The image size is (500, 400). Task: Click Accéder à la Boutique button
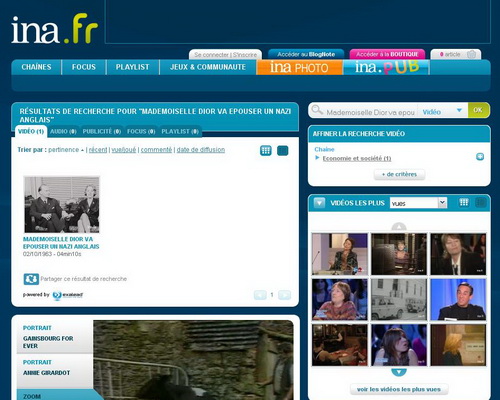387,54
